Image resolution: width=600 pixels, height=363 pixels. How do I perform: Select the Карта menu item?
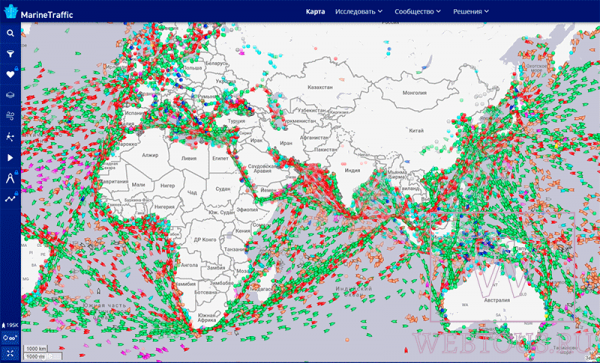click(x=315, y=11)
